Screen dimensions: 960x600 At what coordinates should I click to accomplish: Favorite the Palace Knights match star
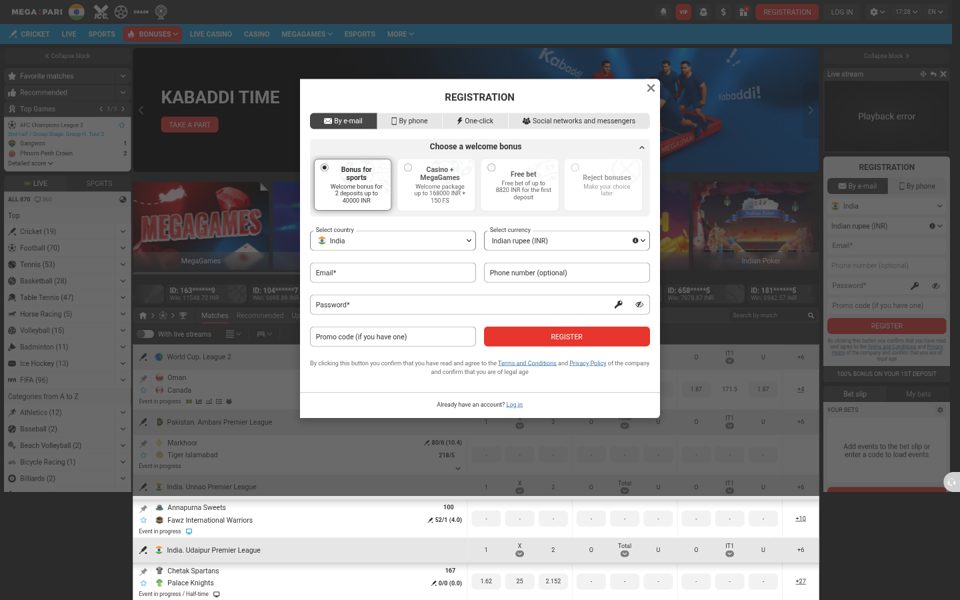click(x=143, y=583)
